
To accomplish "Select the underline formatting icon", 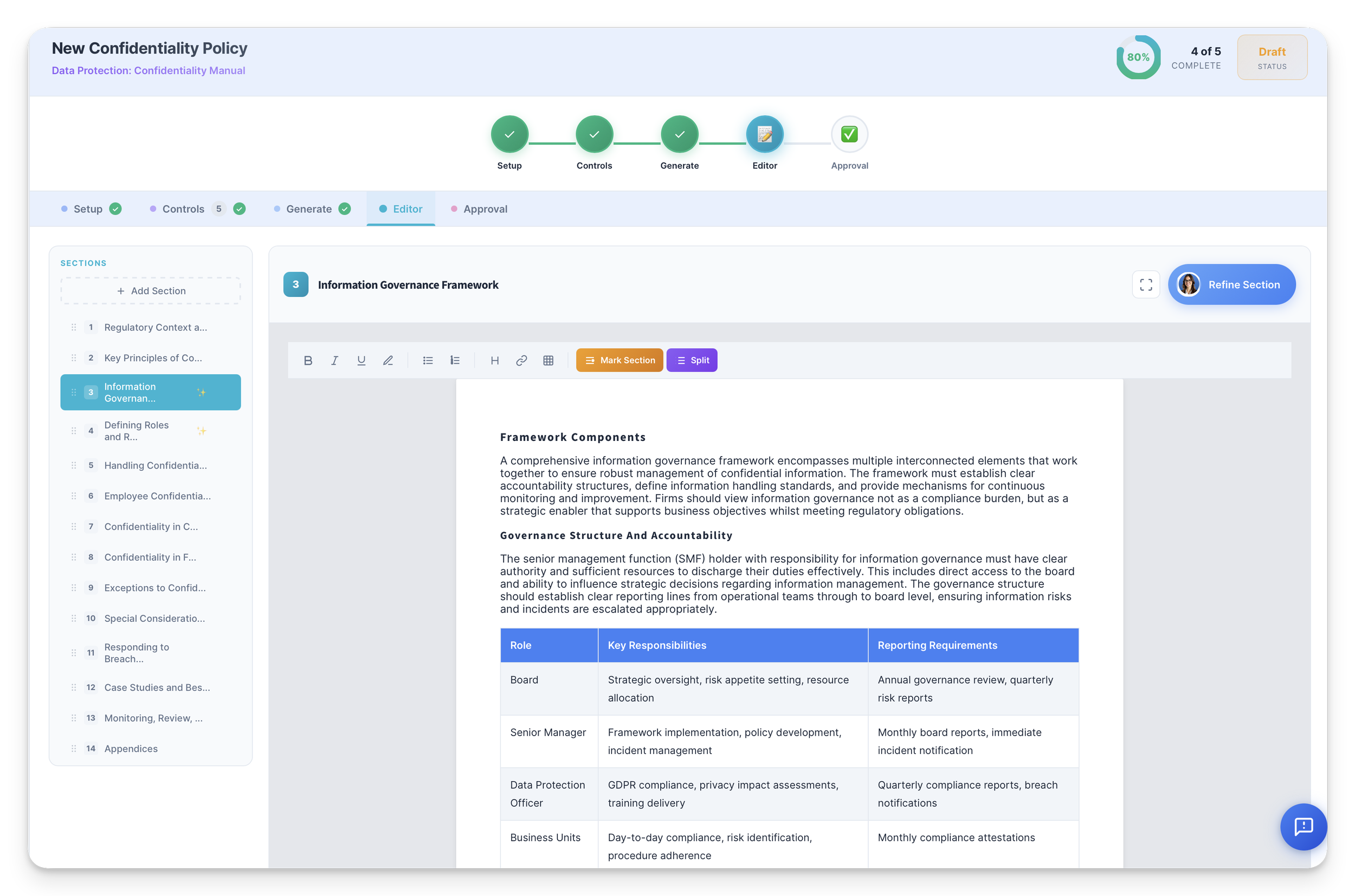I will pos(361,360).
